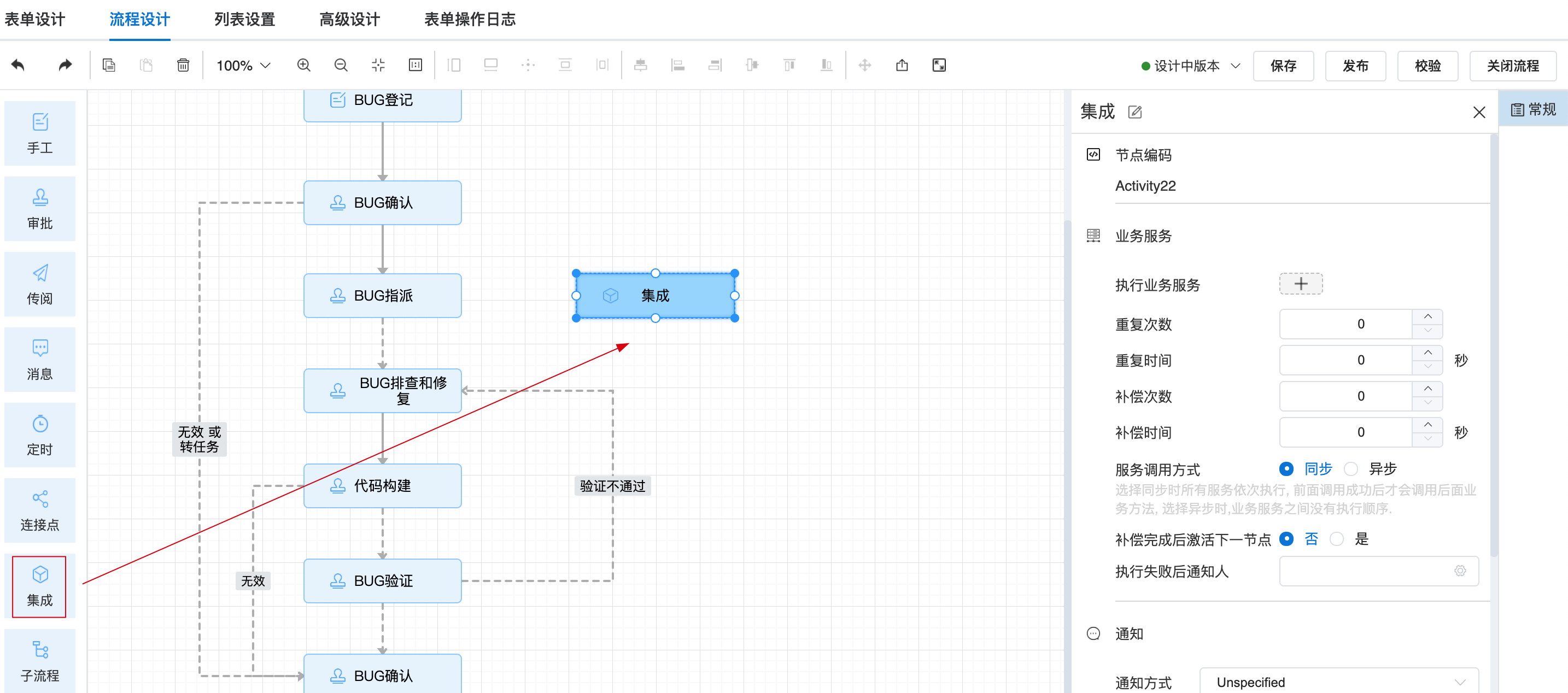Open 通知方式 Unspecified dropdown

click(x=1338, y=682)
